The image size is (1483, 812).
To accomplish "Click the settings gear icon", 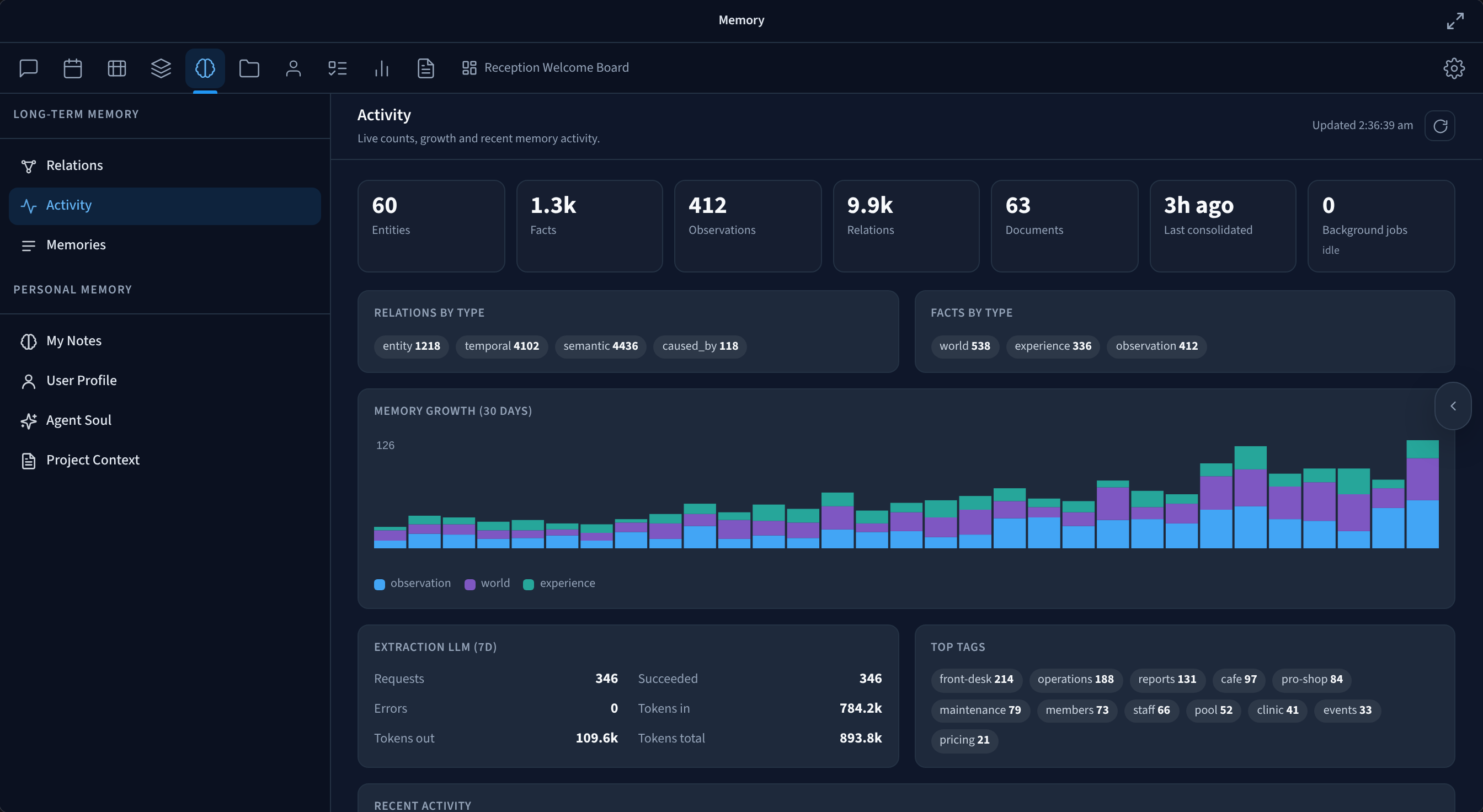I will [x=1454, y=68].
